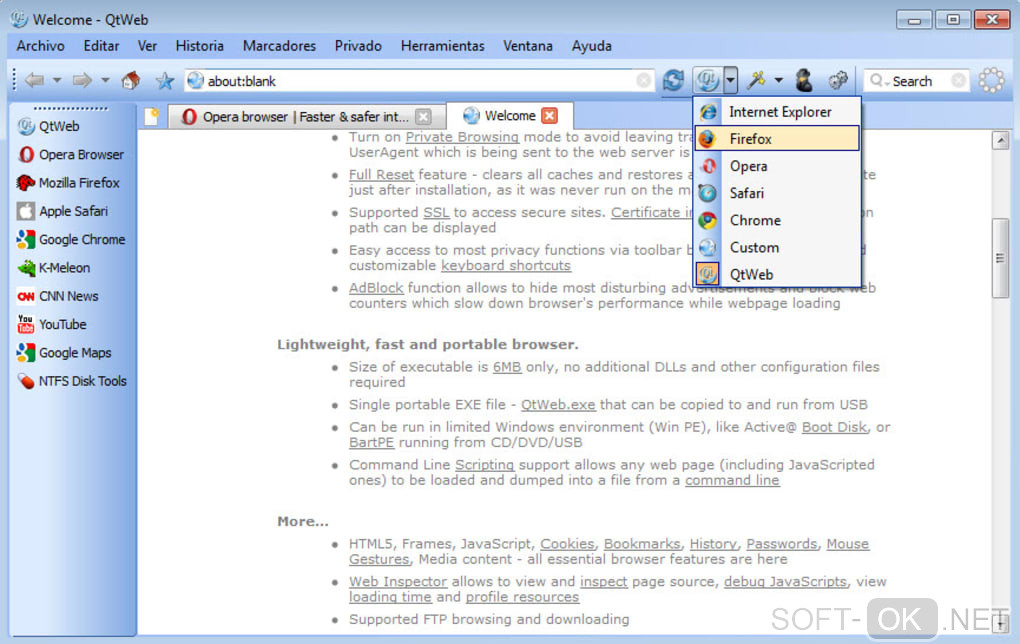The image size is (1020, 644).
Task: Pick Custom user agent option
Action: click(x=777, y=248)
